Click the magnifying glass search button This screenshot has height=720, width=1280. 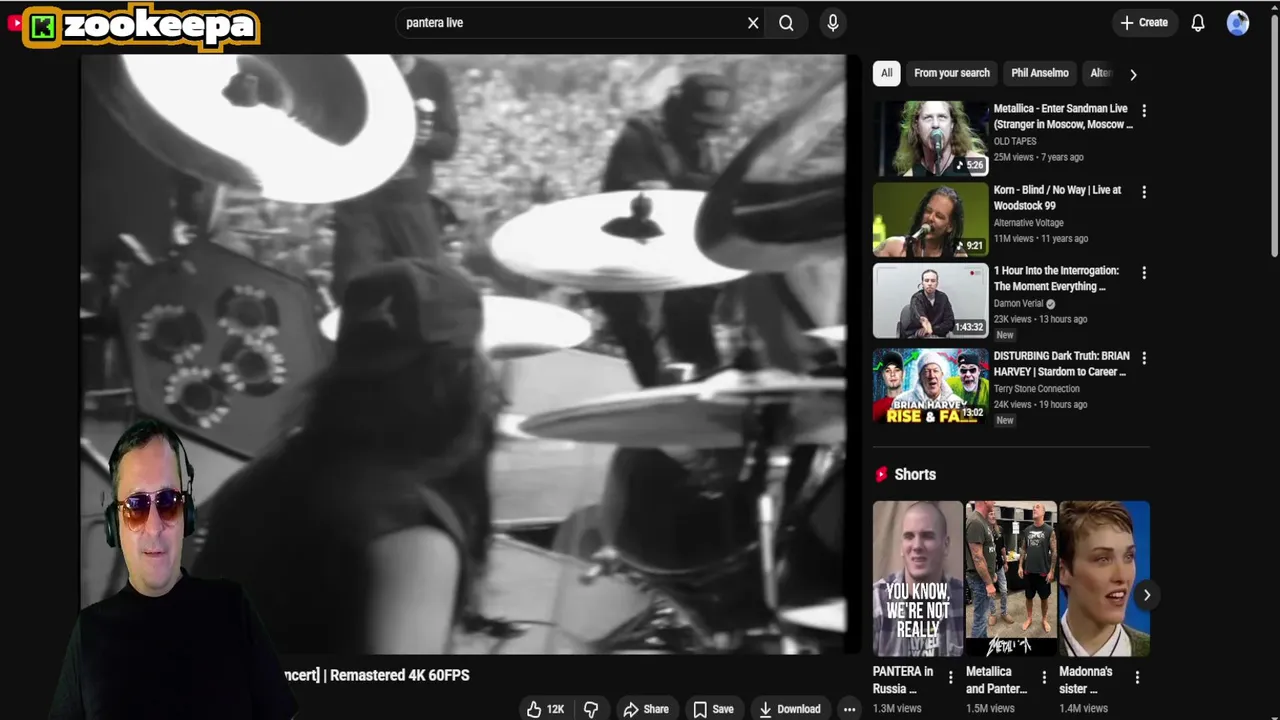coord(786,23)
